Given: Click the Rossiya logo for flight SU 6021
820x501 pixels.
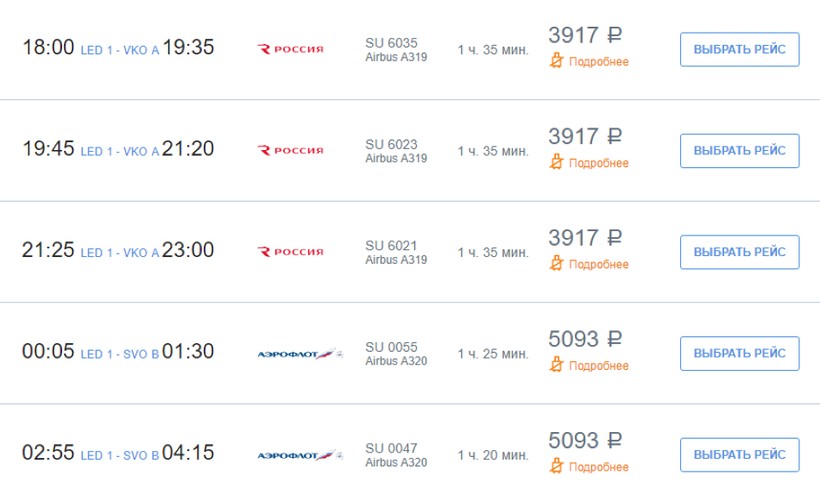Looking at the screenshot, I should click(291, 252).
